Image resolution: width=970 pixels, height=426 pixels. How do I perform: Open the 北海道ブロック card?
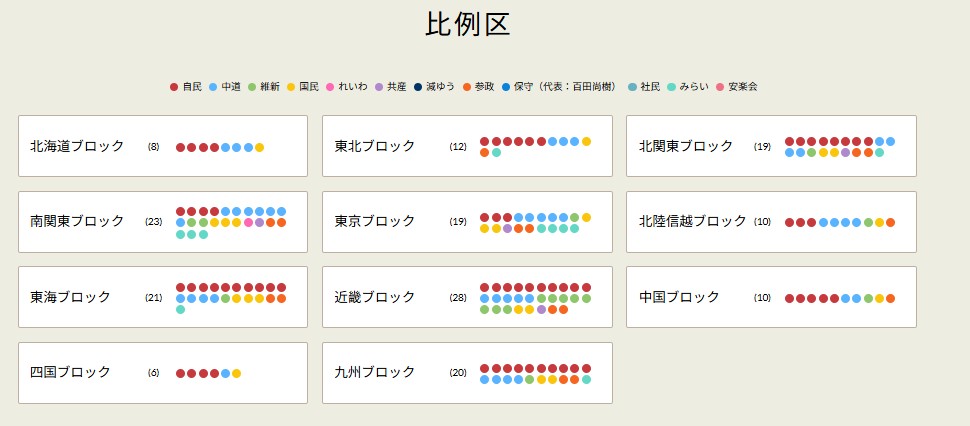pyautogui.click(x=163, y=146)
